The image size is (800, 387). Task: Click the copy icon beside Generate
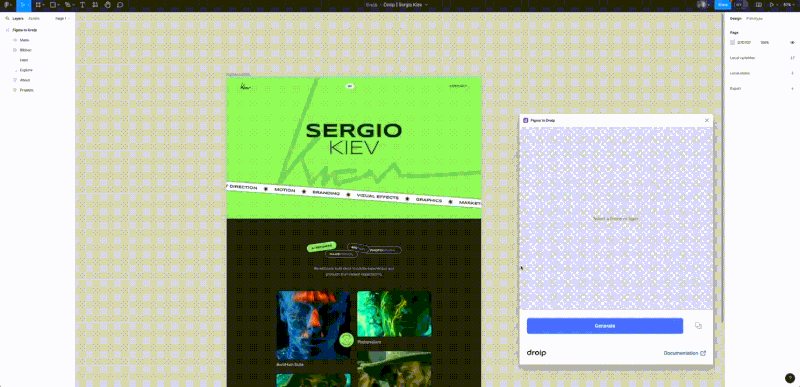[x=698, y=326]
